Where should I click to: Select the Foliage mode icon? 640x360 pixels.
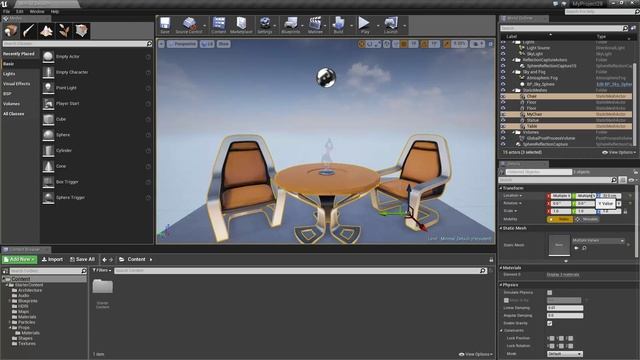[64, 31]
